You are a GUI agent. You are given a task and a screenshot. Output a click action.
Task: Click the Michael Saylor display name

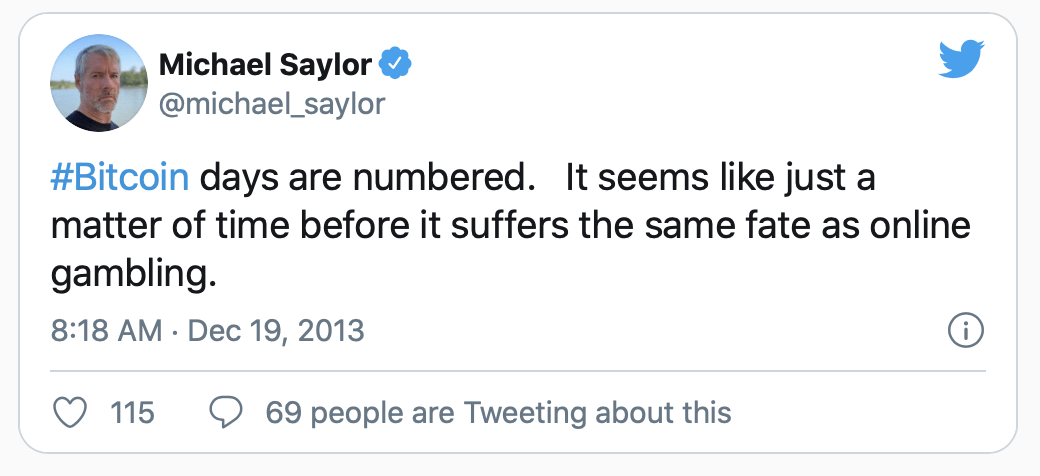tap(265, 65)
